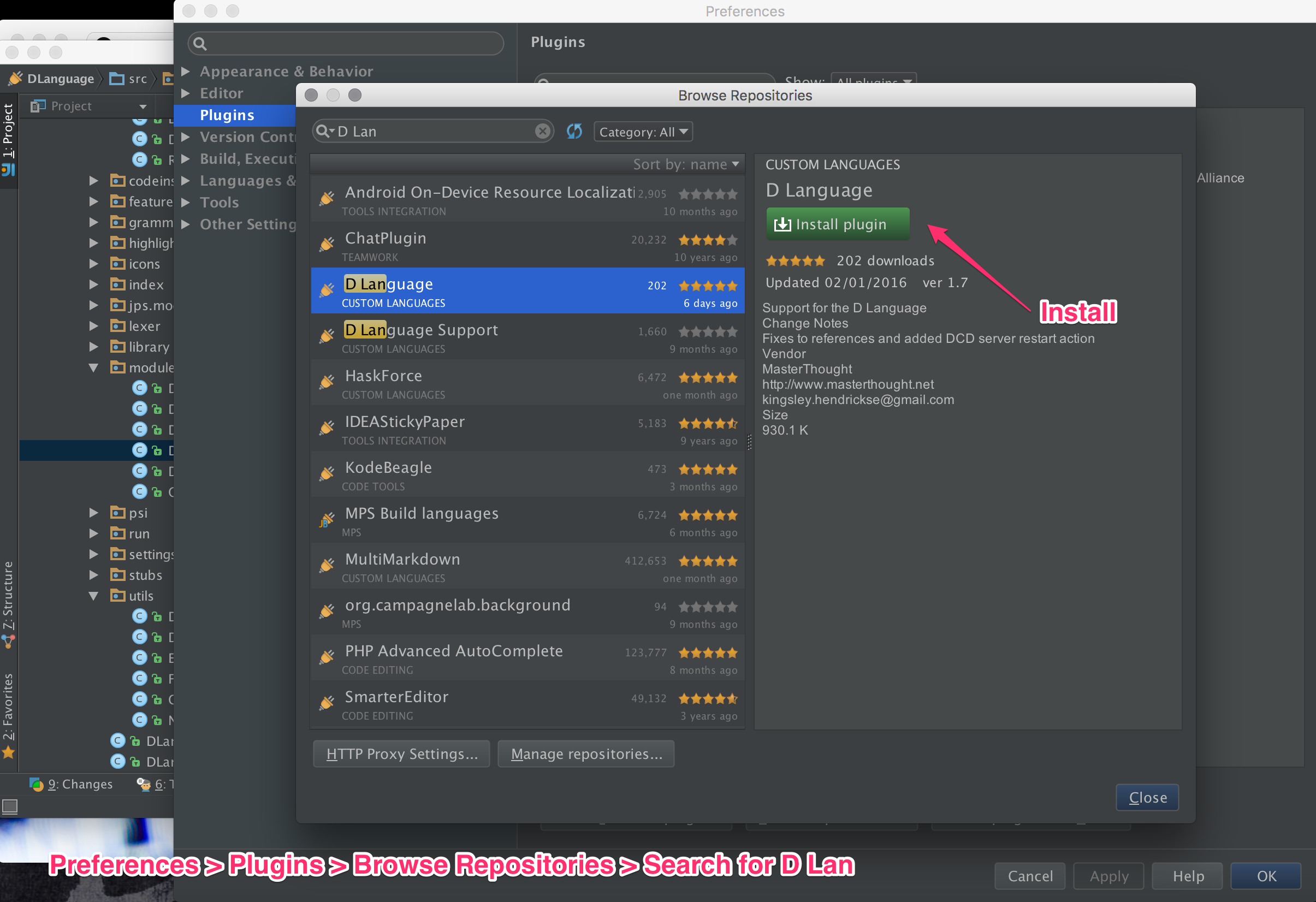Click the DLanguage project icon in breadcrumb
This screenshot has width=1316, height=902.
[16, 78]
